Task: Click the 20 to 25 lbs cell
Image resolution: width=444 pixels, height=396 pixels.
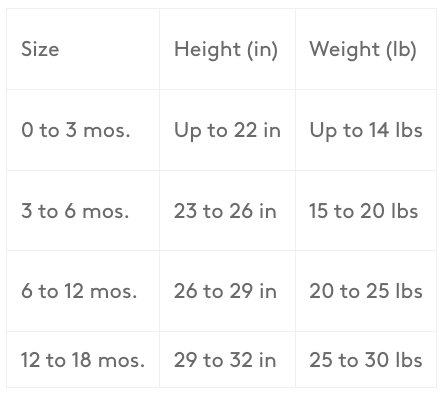Action: [366, 291]
